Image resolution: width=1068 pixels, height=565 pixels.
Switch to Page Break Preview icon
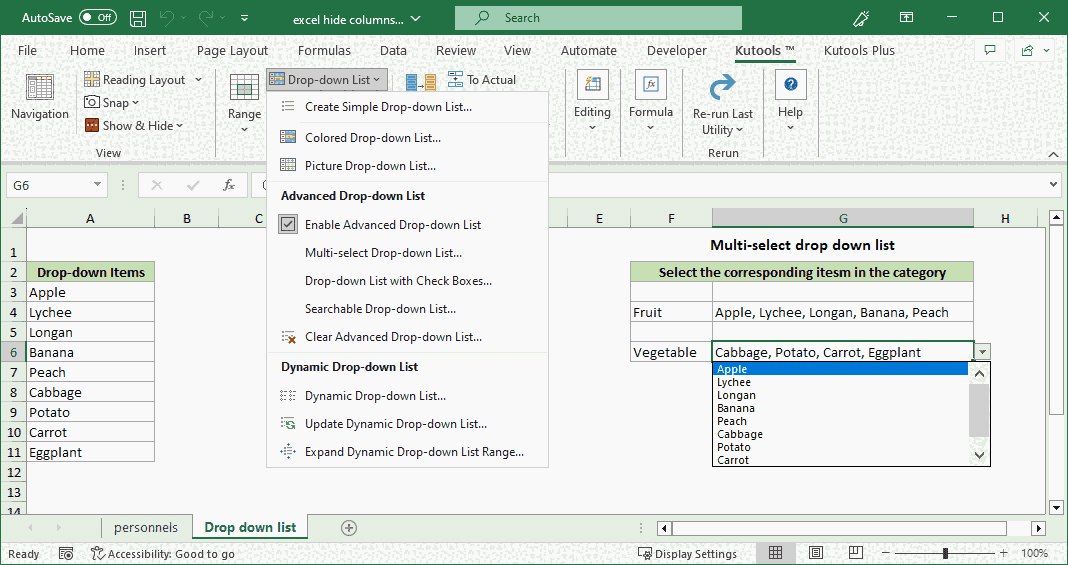(855, 553)
